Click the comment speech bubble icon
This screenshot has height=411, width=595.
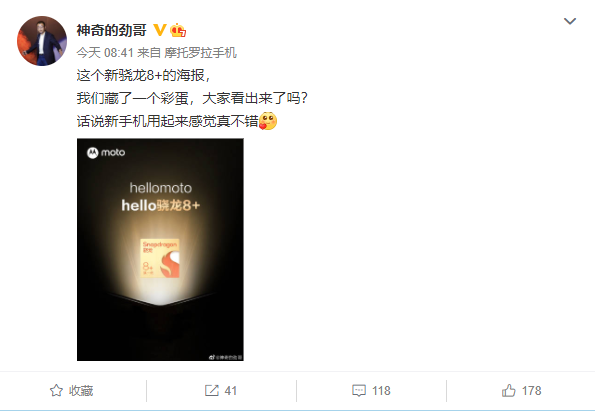click(x=359, y=391)
